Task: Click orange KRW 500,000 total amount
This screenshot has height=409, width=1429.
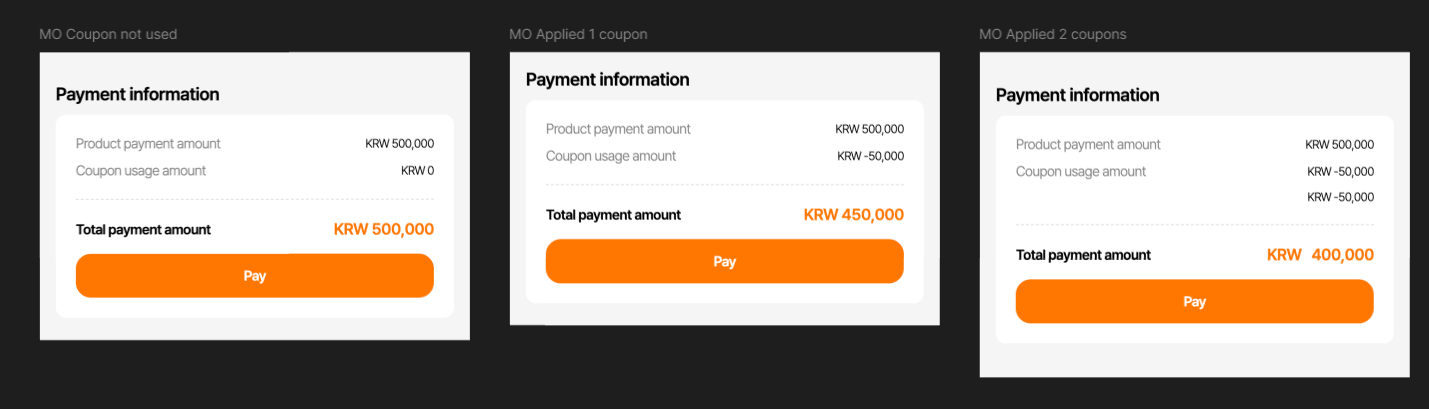Action: 383,230
